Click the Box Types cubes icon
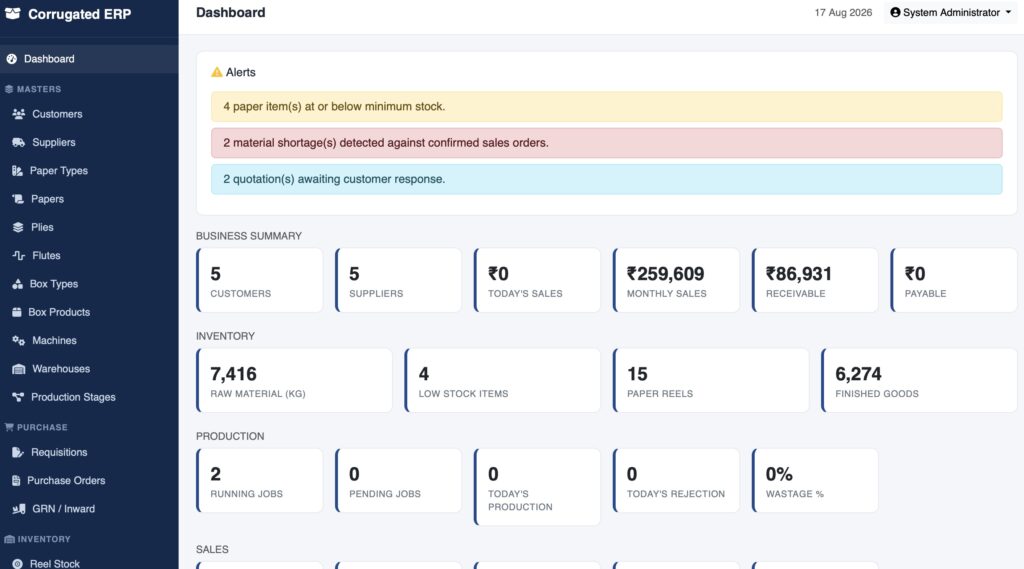This screenshot has width=1024, height=569. [x=17, y=284]
